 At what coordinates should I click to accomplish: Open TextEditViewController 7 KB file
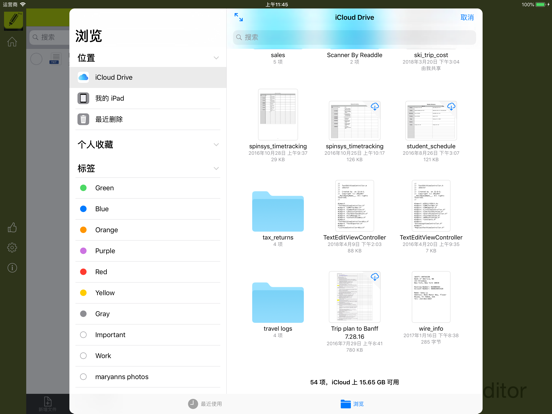(x=431, y=206)
